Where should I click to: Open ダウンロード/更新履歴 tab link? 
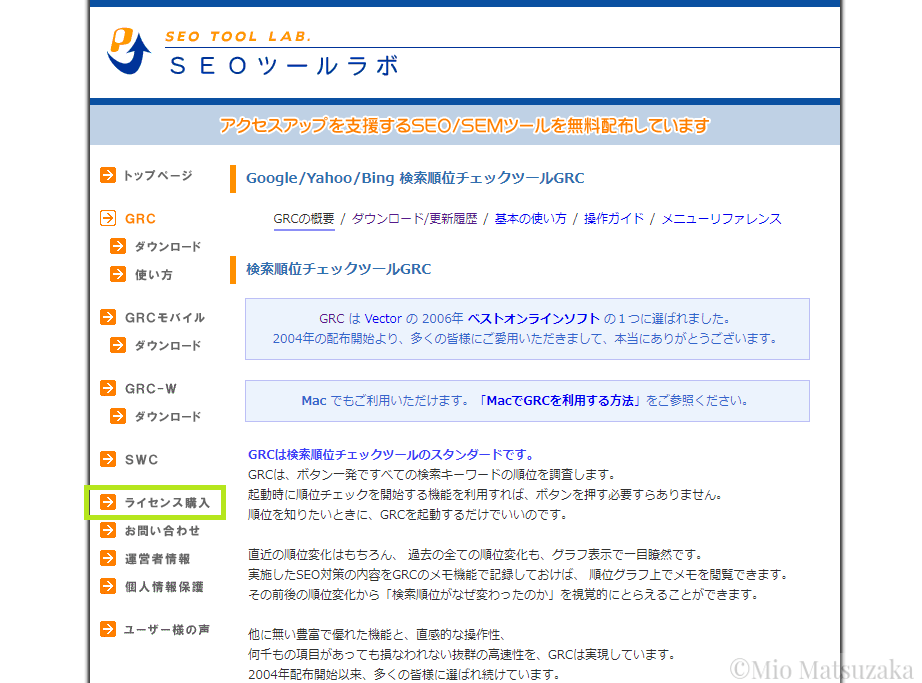point(415,219)
